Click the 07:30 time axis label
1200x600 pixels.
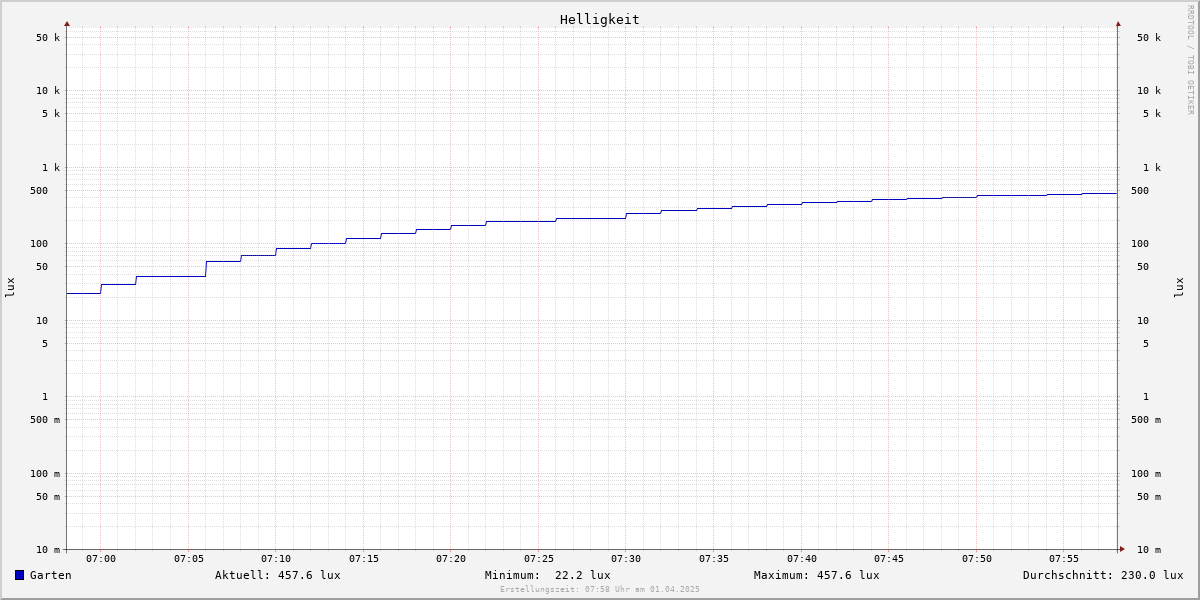point(626,559)
